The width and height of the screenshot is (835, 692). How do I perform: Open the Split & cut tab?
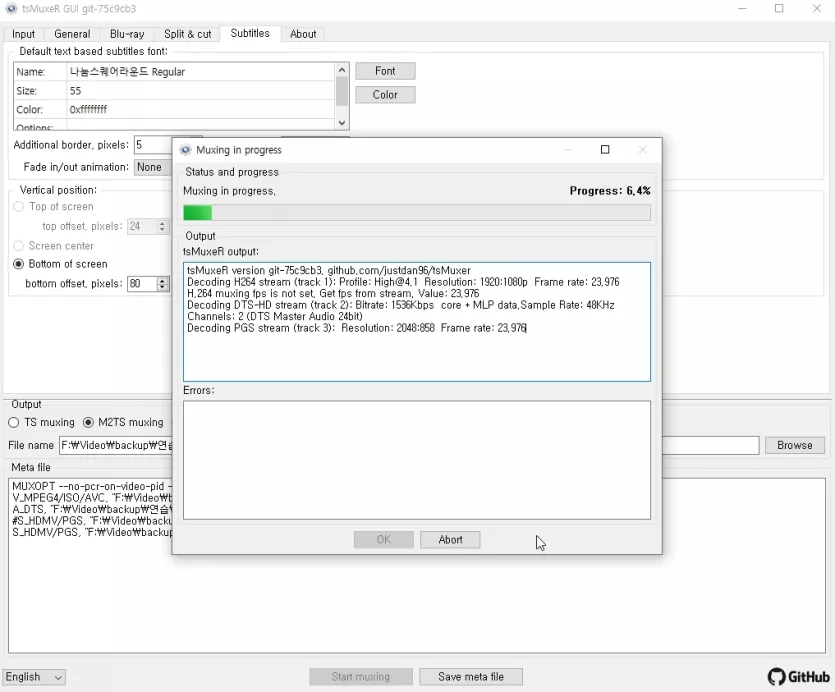(187, 34)
